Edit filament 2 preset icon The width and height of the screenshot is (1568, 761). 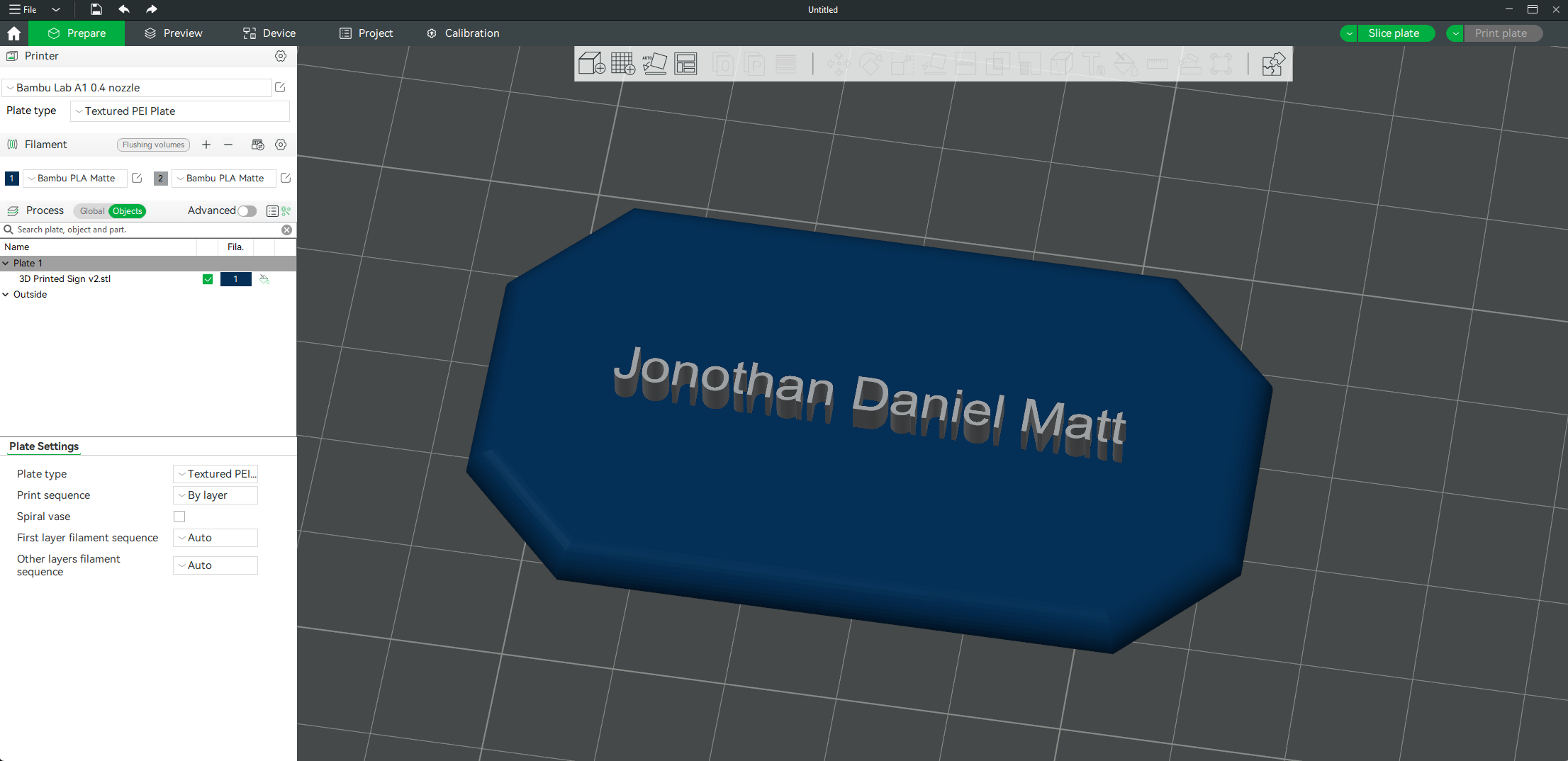tap(286, 178)
